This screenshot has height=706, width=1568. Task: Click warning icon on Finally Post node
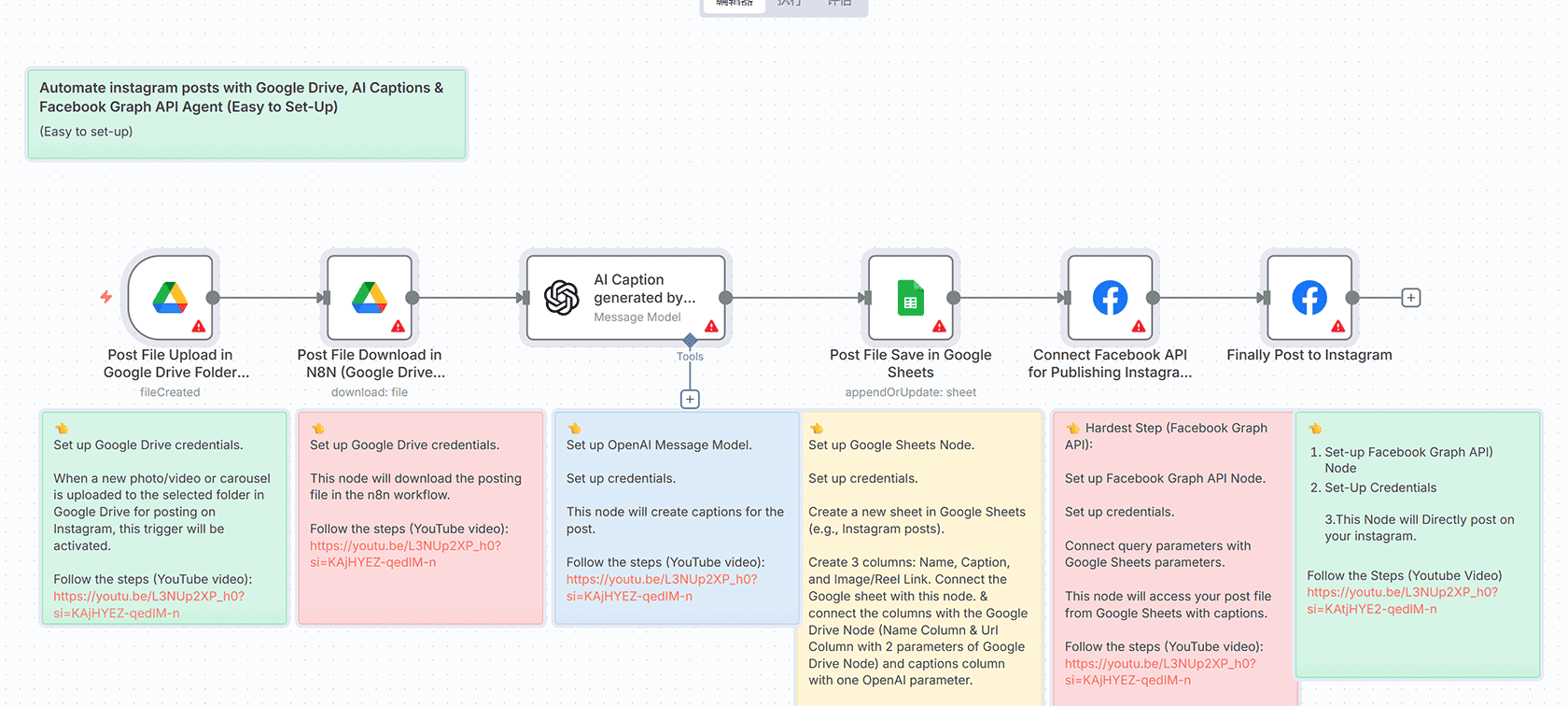pos(1337,326)
